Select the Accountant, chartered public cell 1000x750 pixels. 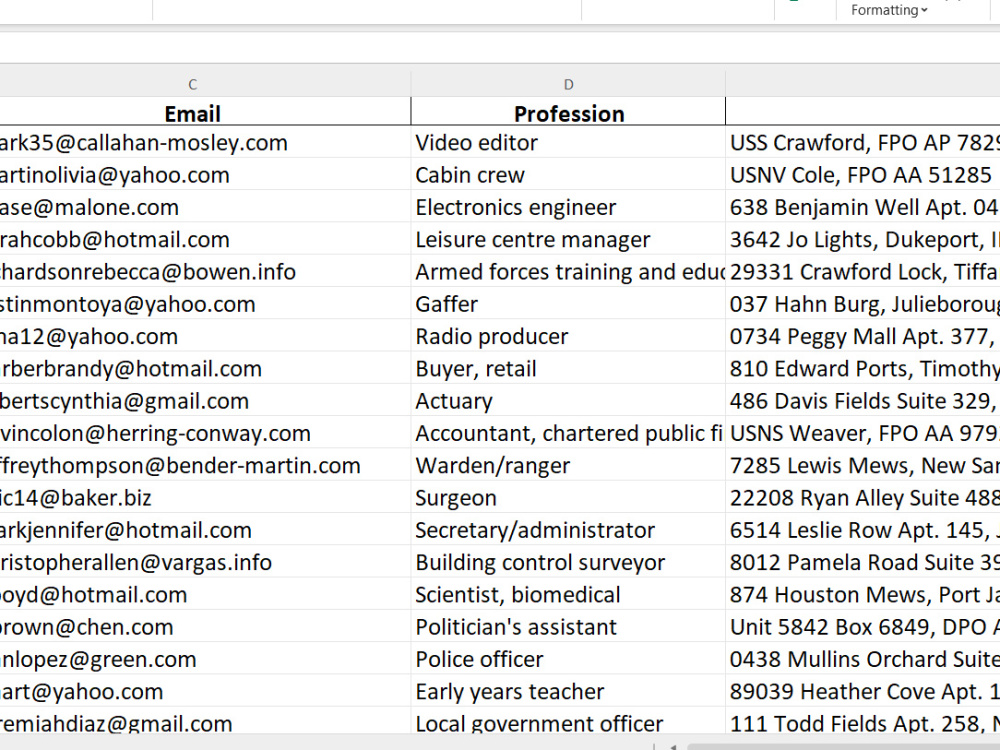[568, 433]
